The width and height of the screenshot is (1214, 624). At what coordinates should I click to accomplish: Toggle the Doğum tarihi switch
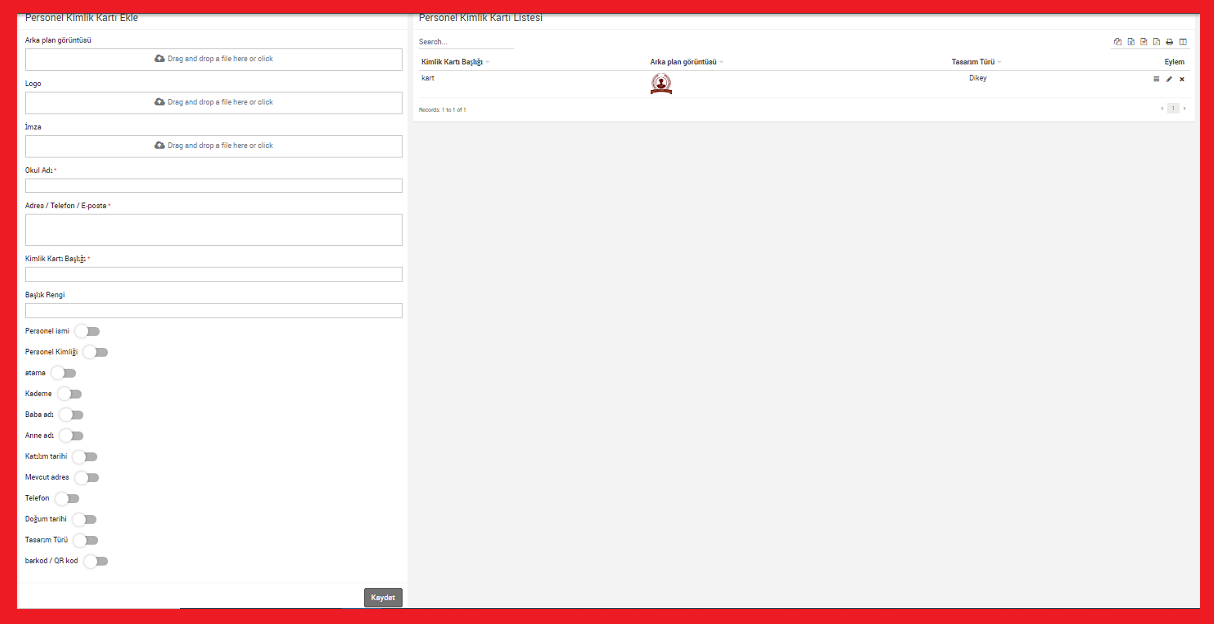tap(84, 519)
